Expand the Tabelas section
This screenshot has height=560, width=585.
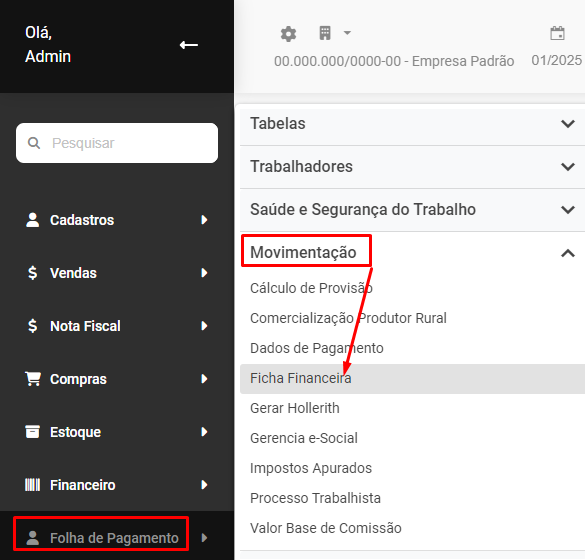tap(413, 124)
